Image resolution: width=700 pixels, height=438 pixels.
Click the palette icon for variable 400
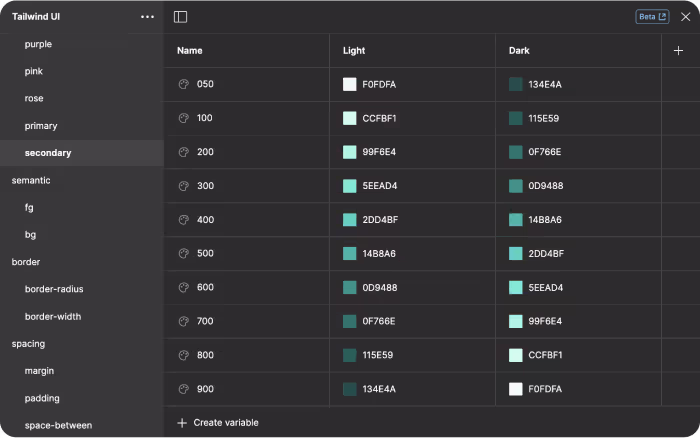coord(183,220)
